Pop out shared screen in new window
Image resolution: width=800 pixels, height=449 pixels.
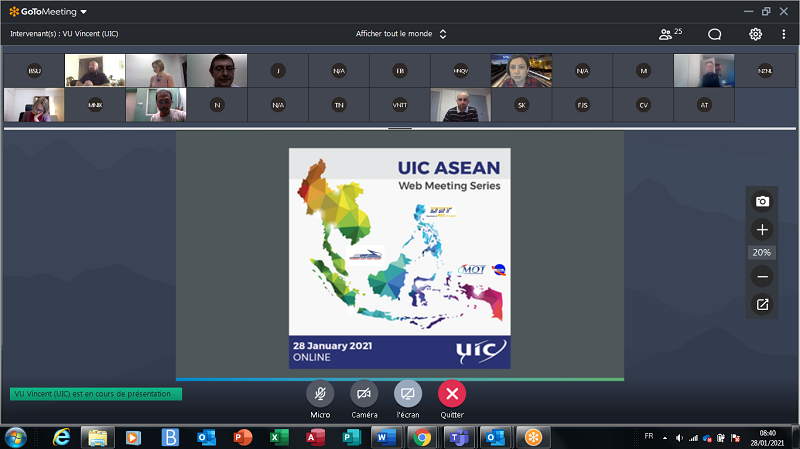(x=762, y=305)
